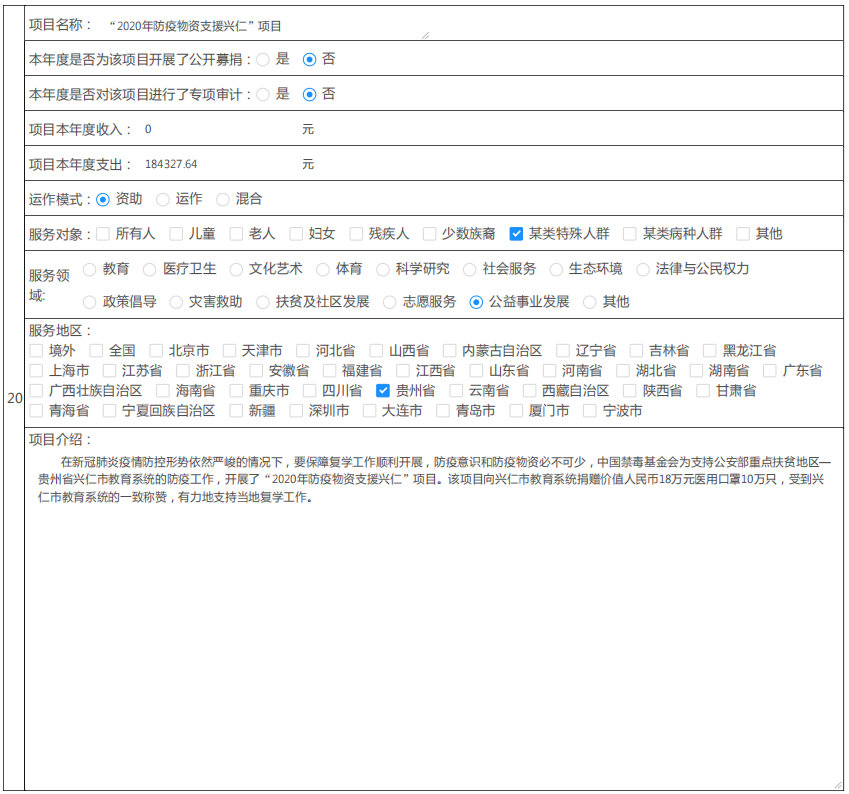849x794 pixels.
Task: Select '教育' service field option
Action: coord(90,269)
